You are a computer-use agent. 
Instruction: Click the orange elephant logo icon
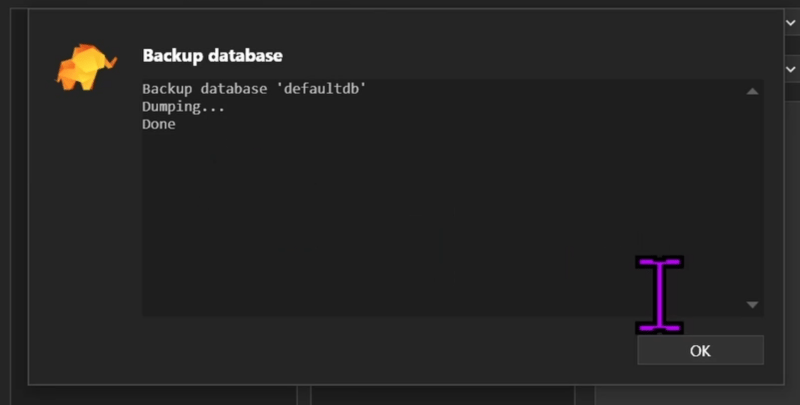click(x=86, y=67)
